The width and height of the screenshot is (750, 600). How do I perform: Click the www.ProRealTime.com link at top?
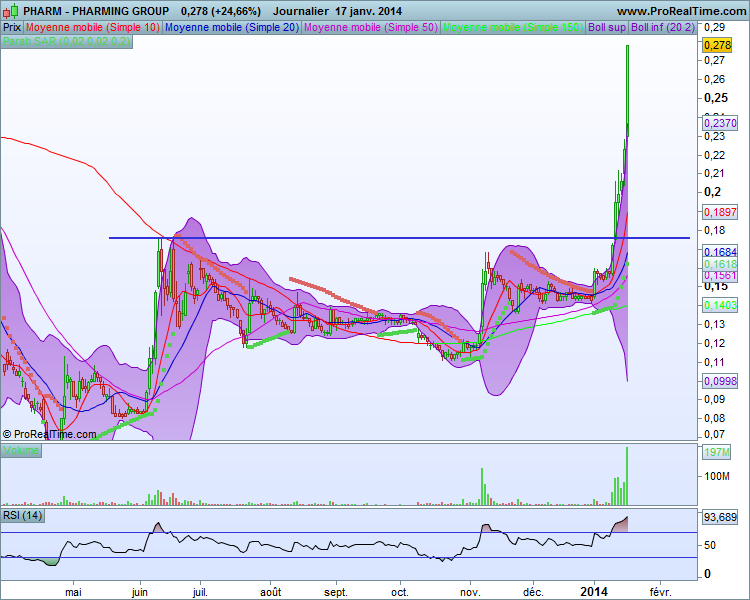681,11
